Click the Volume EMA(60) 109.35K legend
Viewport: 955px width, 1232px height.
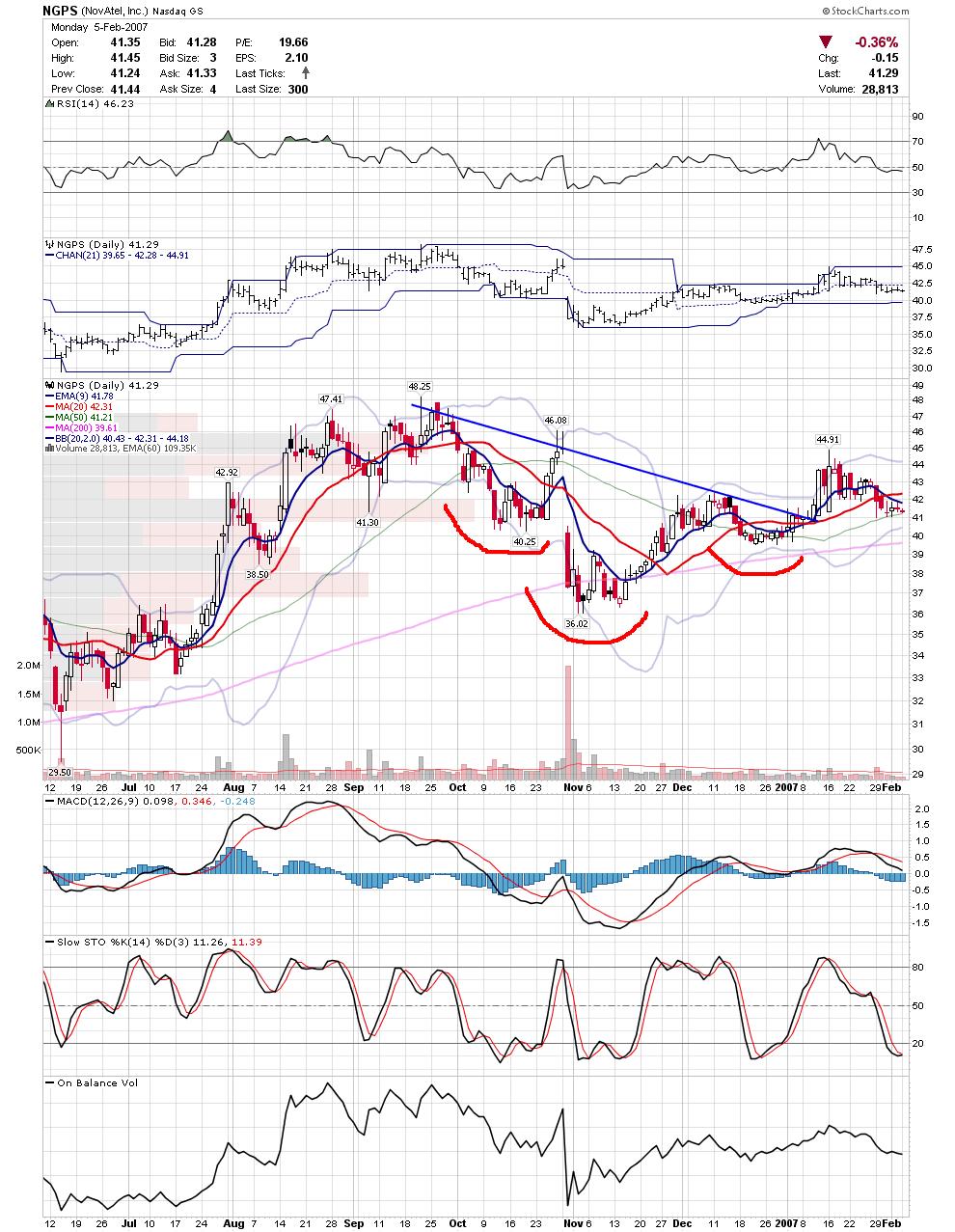126,449
